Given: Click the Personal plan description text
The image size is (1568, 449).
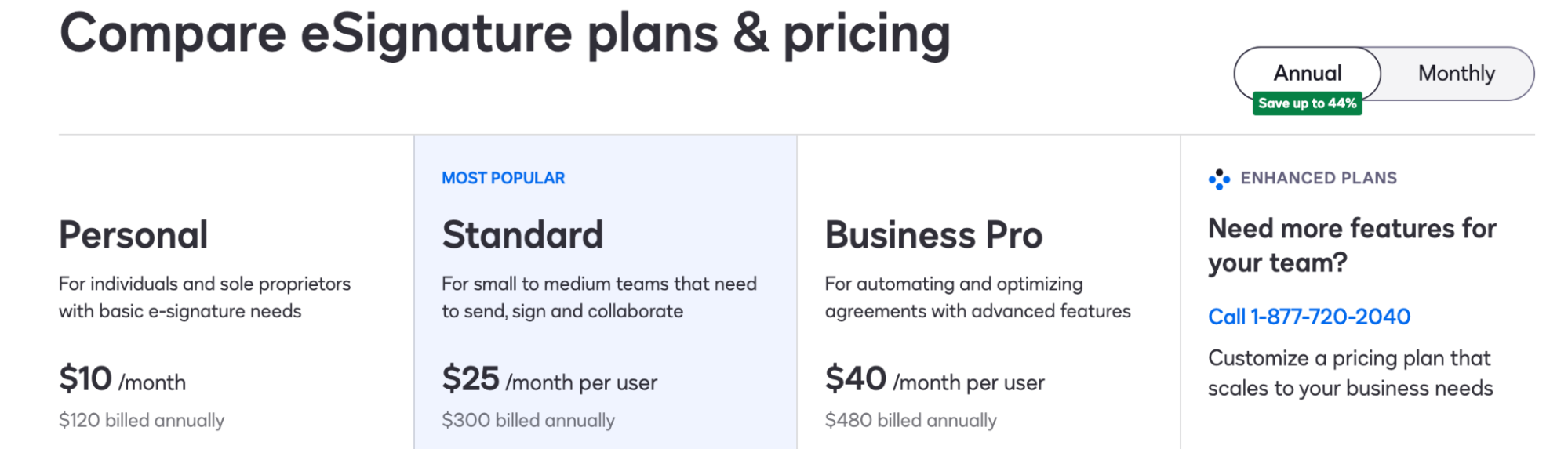Looking at the screenshot, I should pos(205,297).
